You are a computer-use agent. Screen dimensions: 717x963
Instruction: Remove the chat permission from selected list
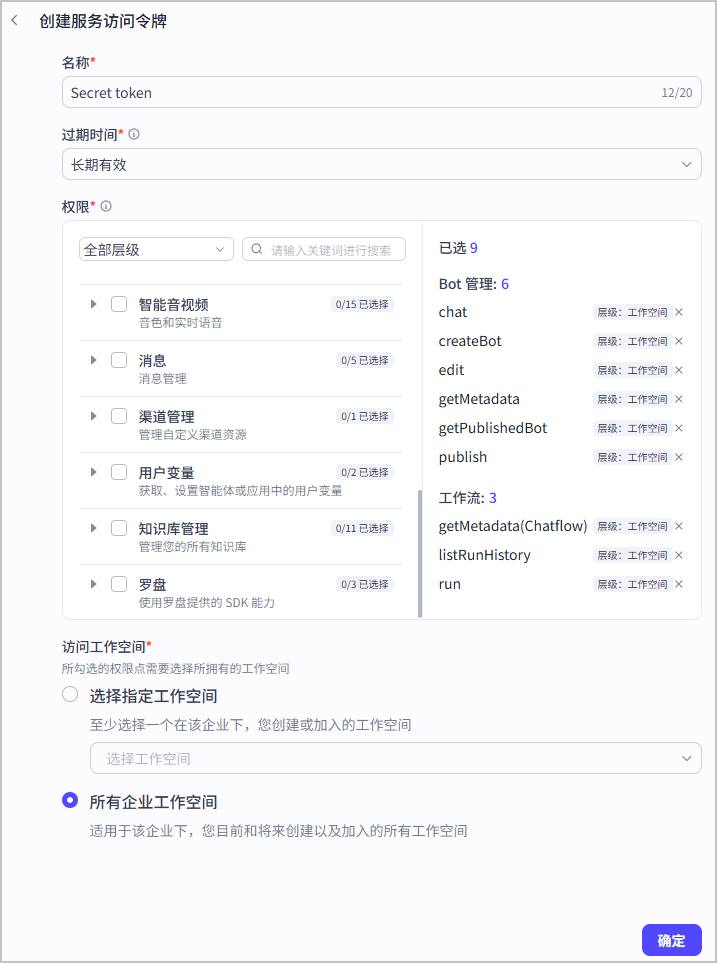tap(679, 312)
